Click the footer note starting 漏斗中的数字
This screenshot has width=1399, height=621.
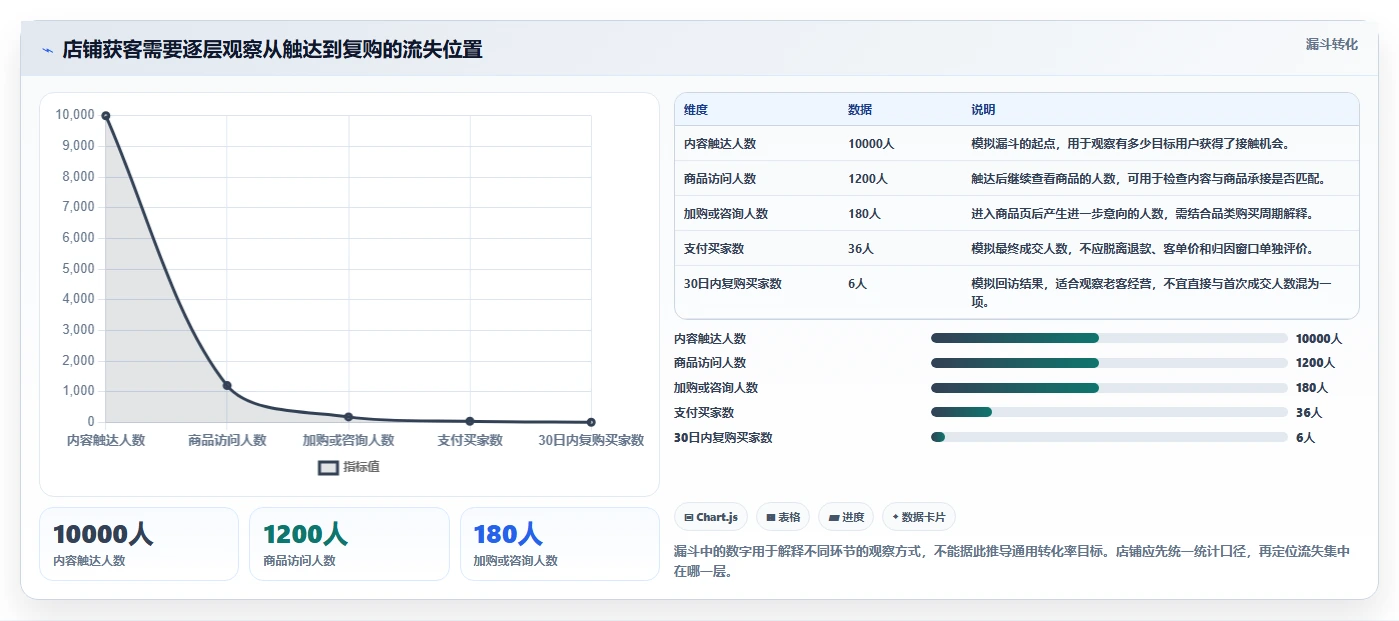1012,561
